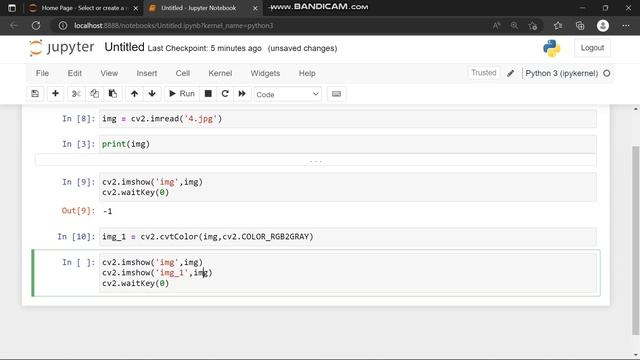This screenshot has width=640, height=360.
Task: Copy selected cells icon
Action: pos(94,94)
